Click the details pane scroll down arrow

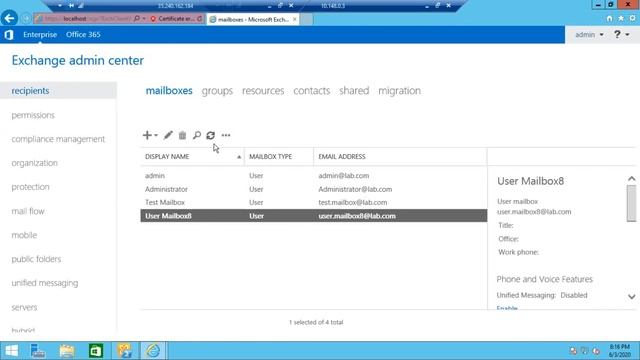631,297
